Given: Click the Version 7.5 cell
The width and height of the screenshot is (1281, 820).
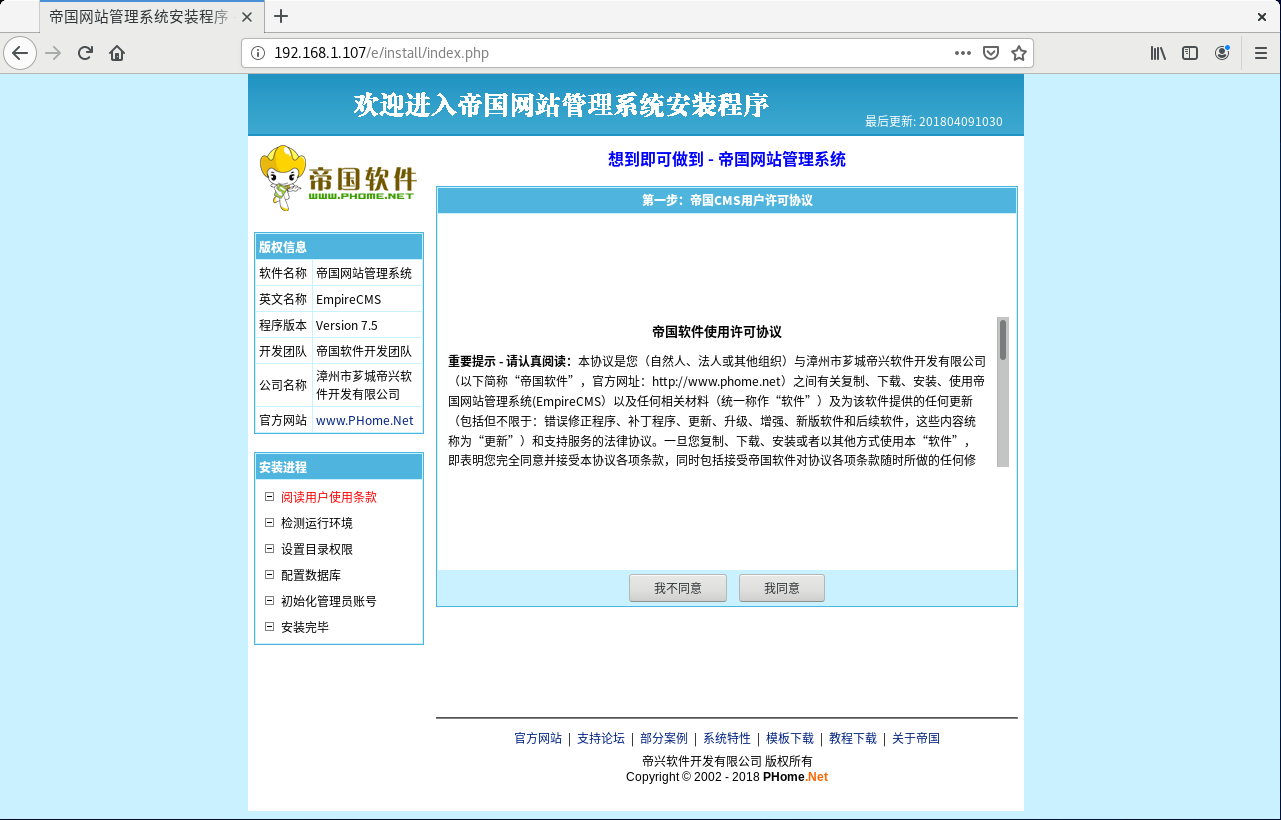Looking at the screenshot, I should (367, 325).
